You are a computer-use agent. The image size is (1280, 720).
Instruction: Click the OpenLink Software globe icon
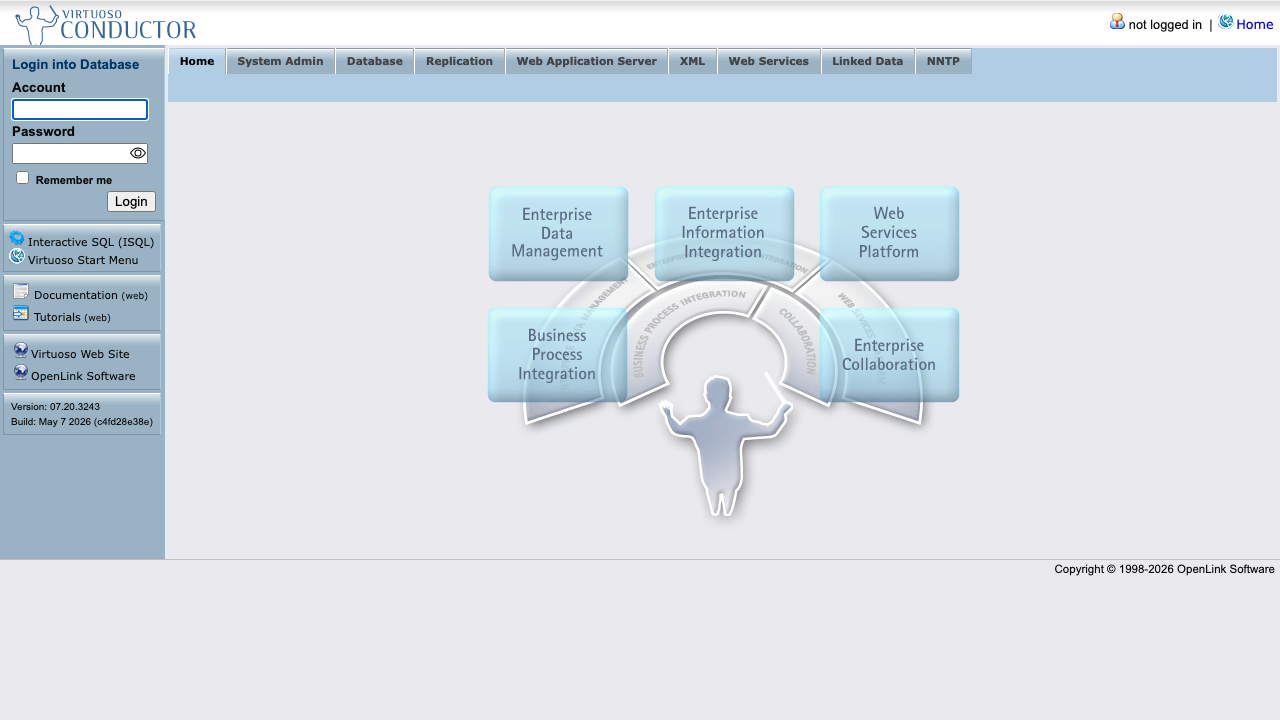21,372
